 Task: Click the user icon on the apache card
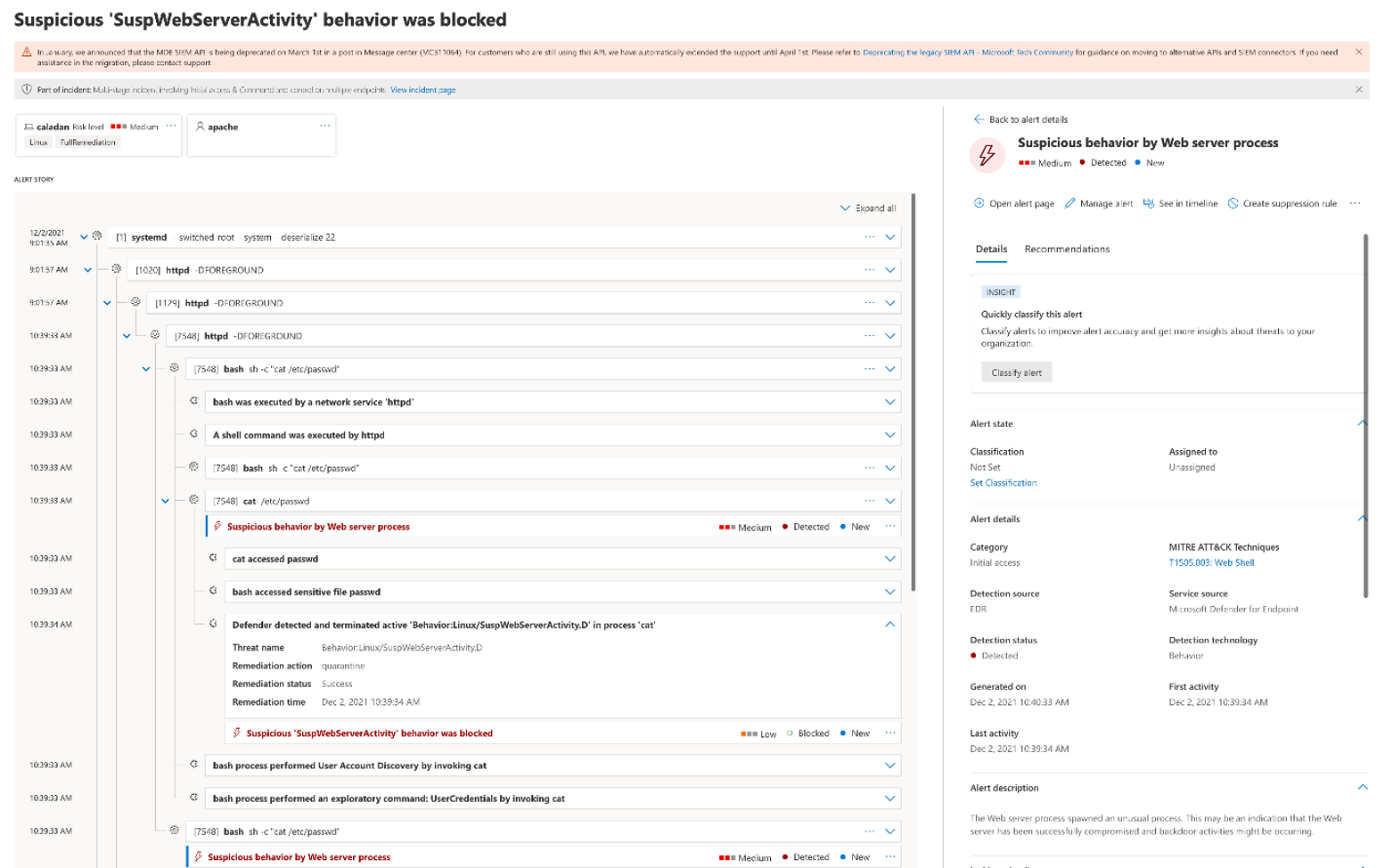click(x=198, y=126)
